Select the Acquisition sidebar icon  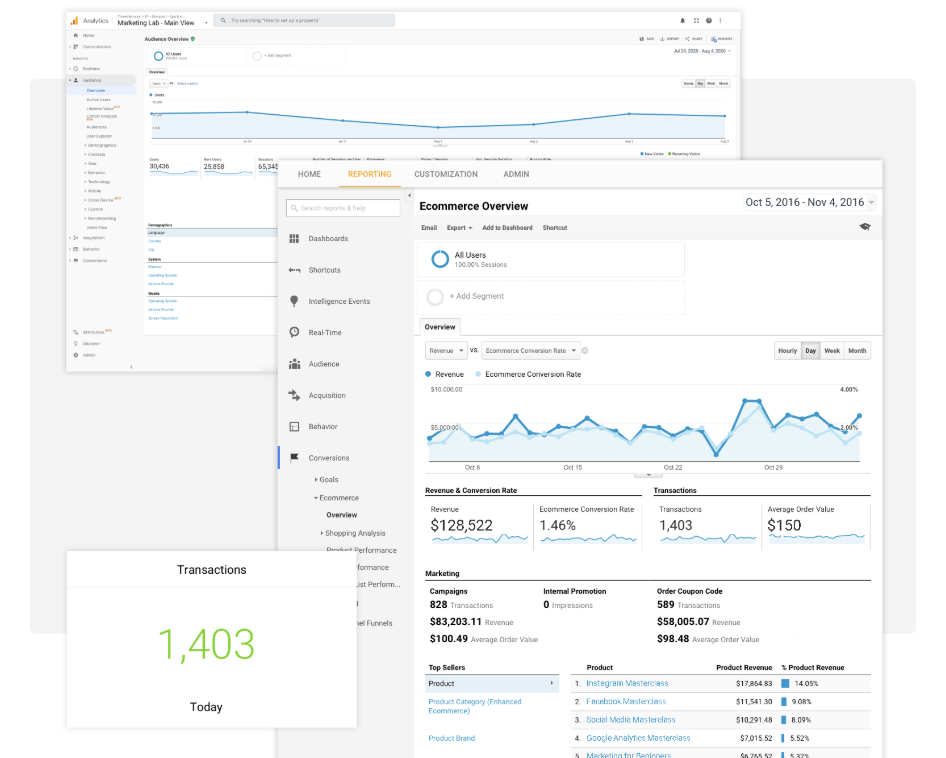tap(297, 394)
